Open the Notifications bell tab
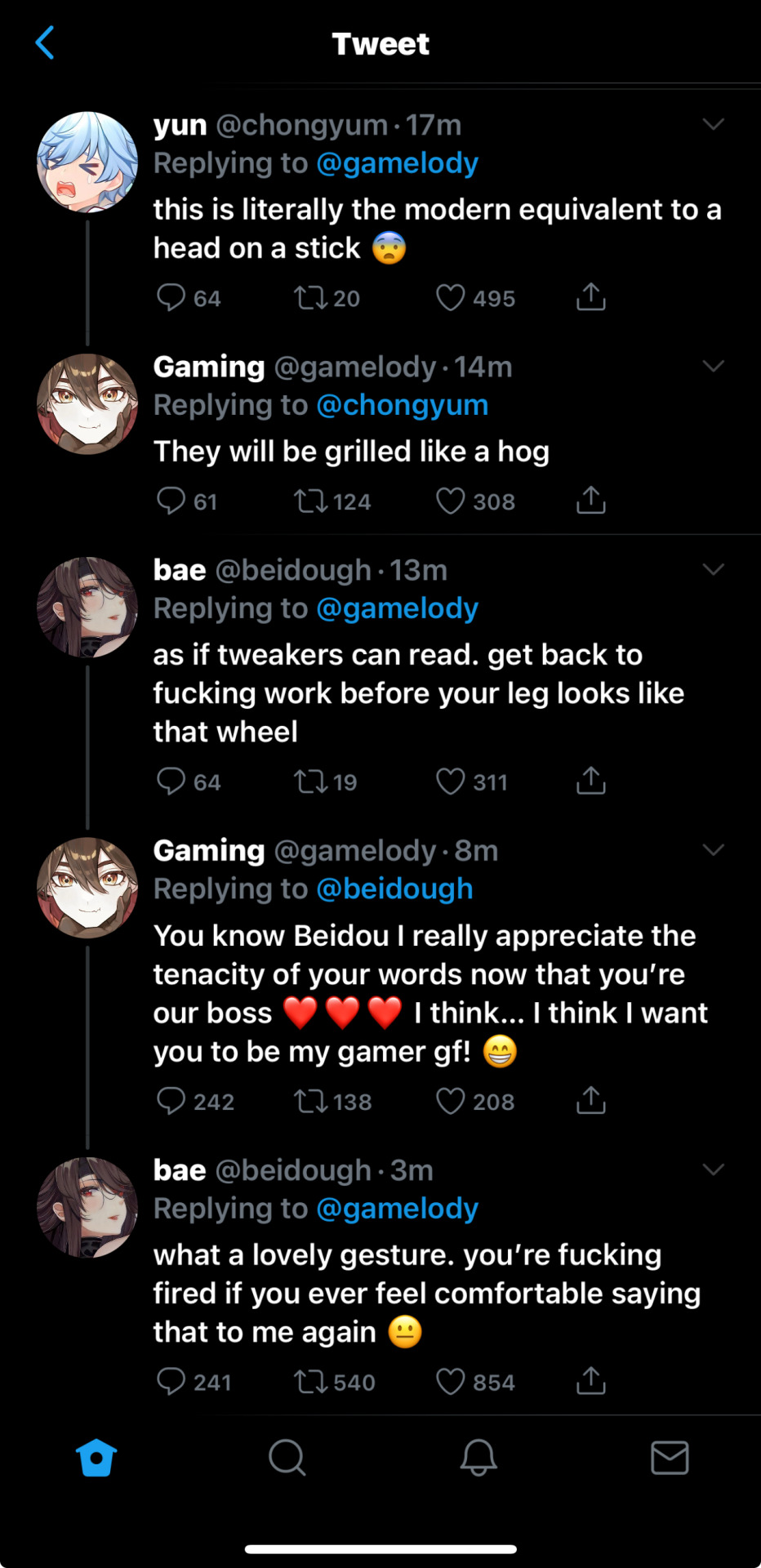761x1568 pixels. click(x=478, y=1458)
